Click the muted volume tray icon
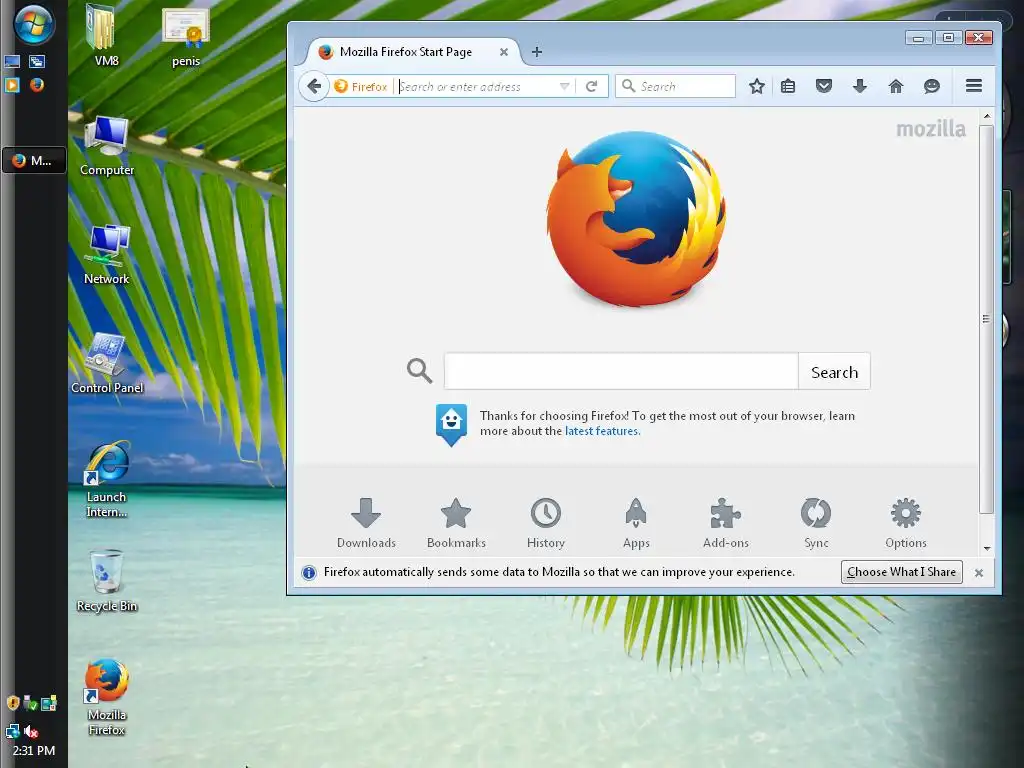Image resolution: width=1024 pixels, height=768 pixels. pos(31,731)
